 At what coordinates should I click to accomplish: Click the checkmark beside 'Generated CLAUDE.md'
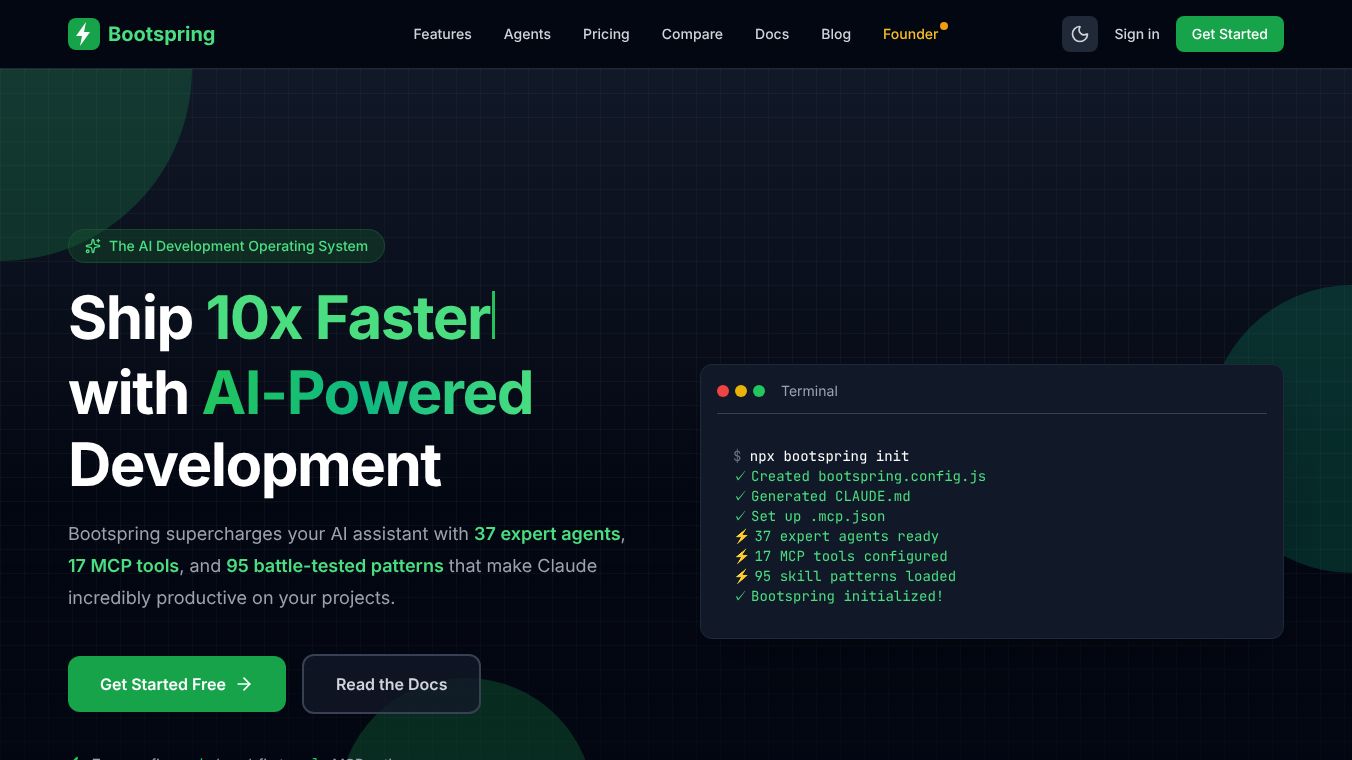(x=740, y=496)
